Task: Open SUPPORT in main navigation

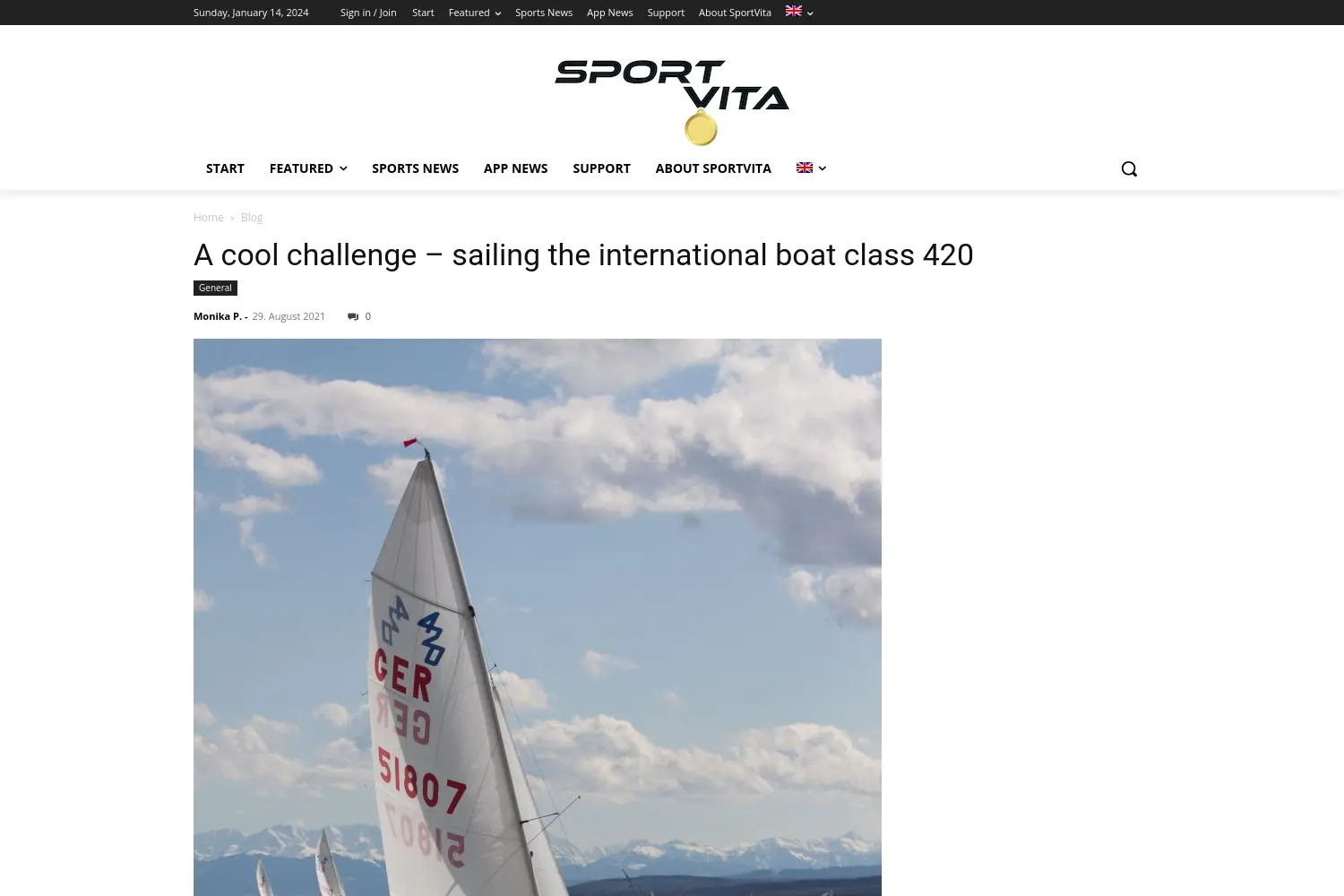Action: 601,168
